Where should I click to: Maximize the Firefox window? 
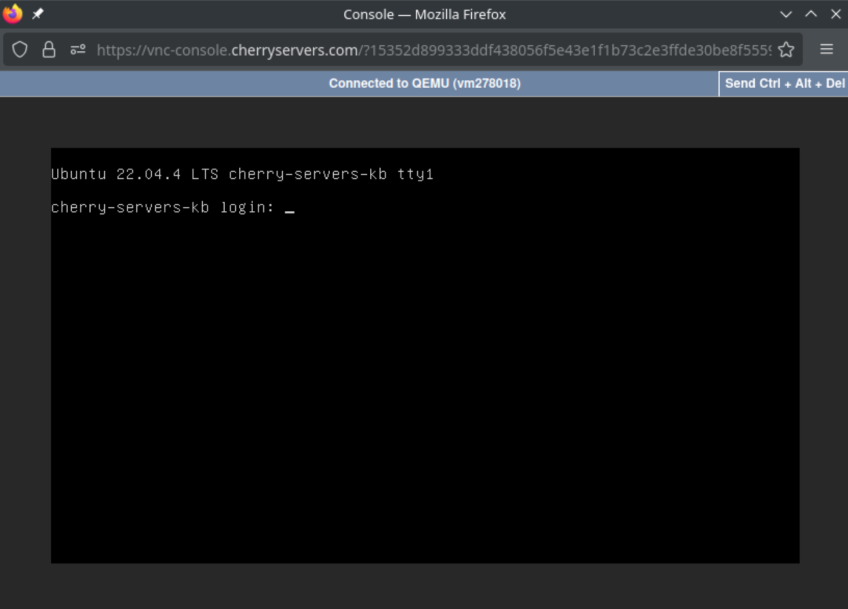tap(811, 14)
